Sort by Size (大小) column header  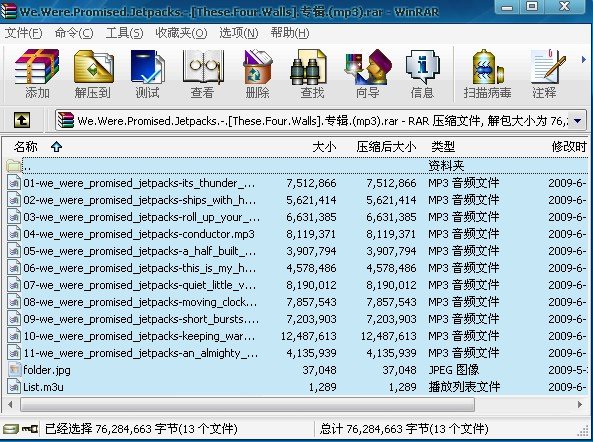(x=324, y=146)
